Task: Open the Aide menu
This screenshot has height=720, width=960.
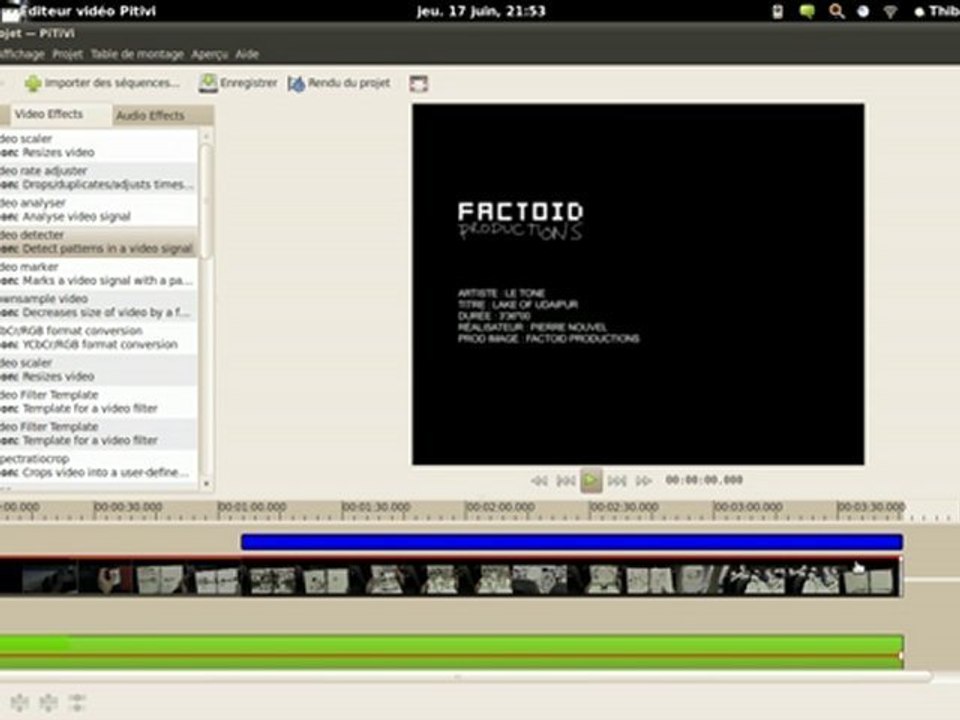Action: [247, 54]
